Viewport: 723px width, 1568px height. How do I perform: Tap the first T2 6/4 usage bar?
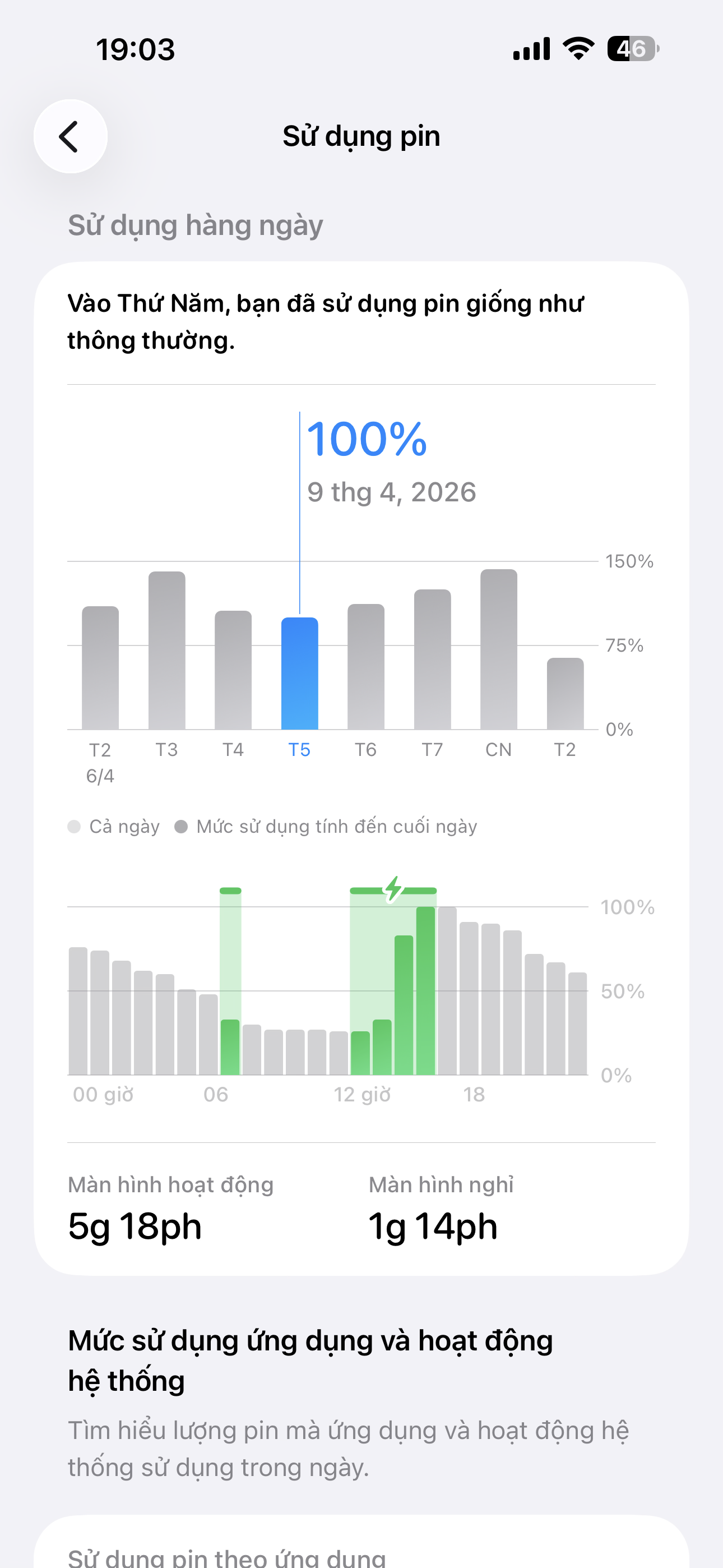pos(100,668)
